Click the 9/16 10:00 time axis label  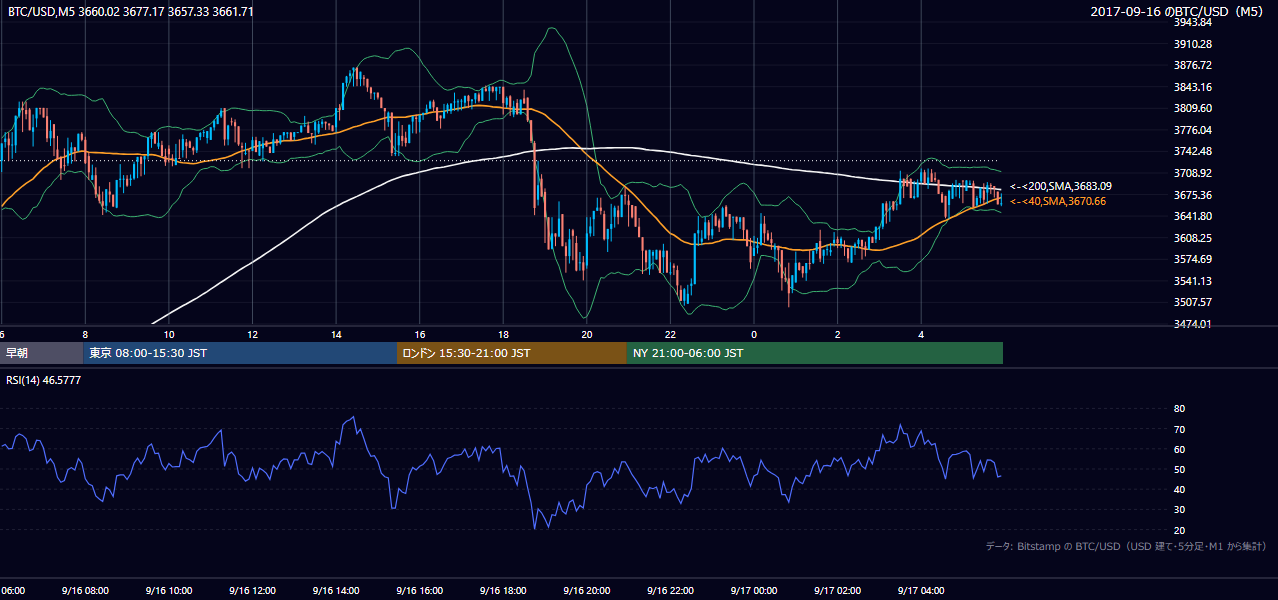point(168,591)
